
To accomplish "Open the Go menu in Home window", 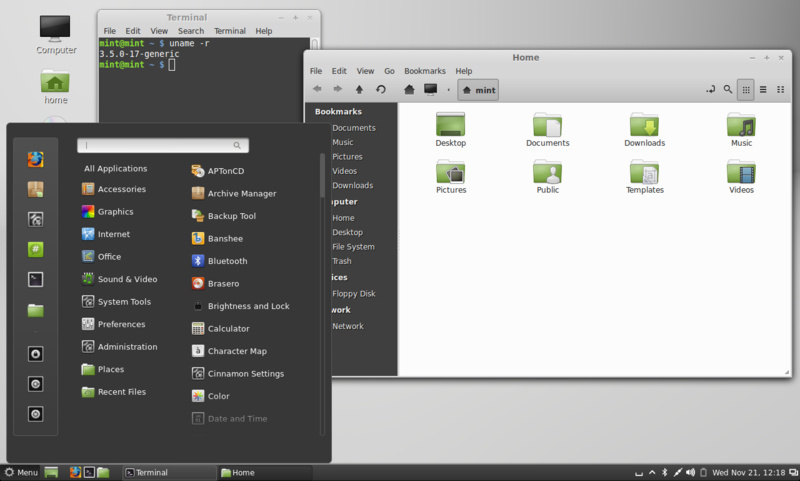I will (x=389, y=71).
